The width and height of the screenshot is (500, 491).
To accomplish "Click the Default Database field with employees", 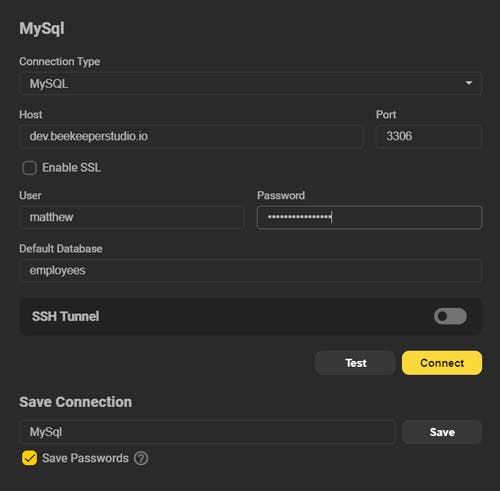I will click(x=251, y=270).
